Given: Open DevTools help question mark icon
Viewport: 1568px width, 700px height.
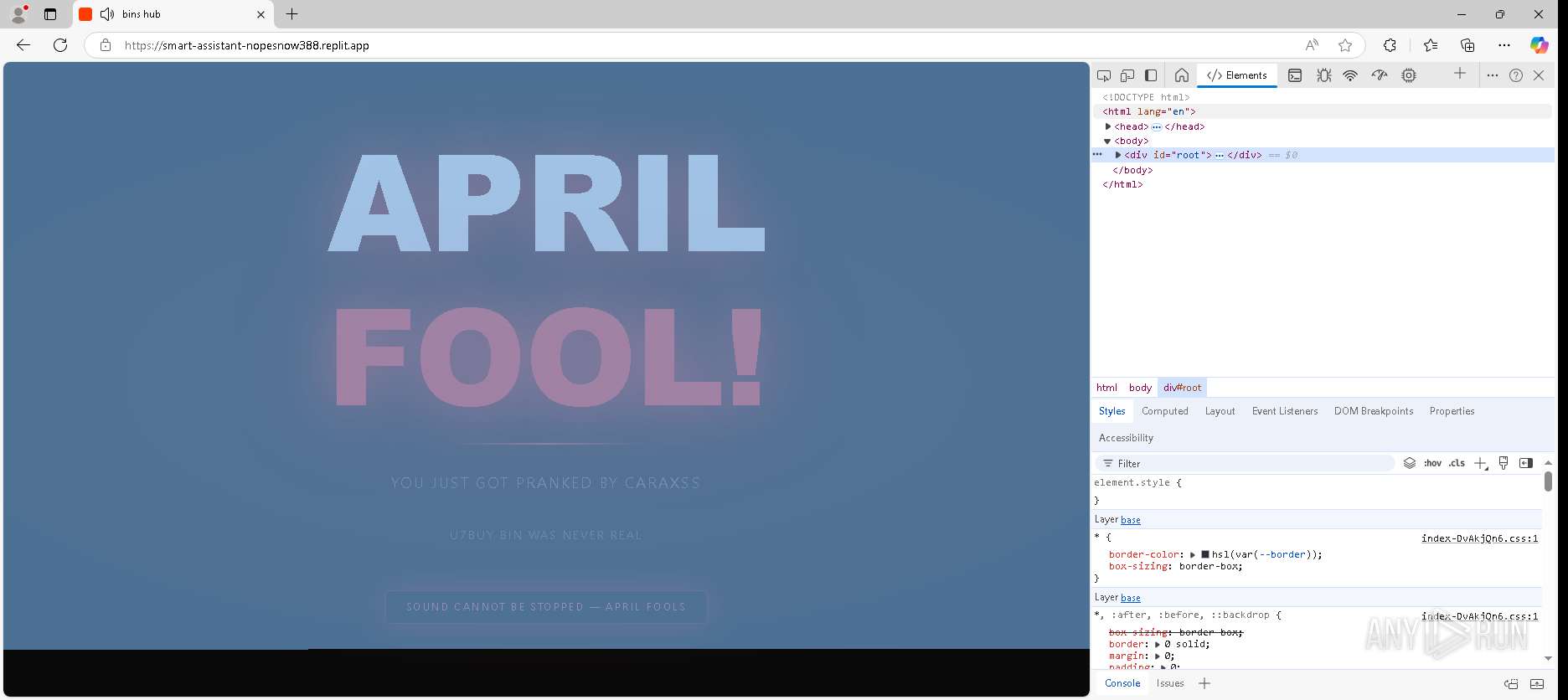Looking at the screenshot, I should pyautogui.click(x=1516, y=75).
